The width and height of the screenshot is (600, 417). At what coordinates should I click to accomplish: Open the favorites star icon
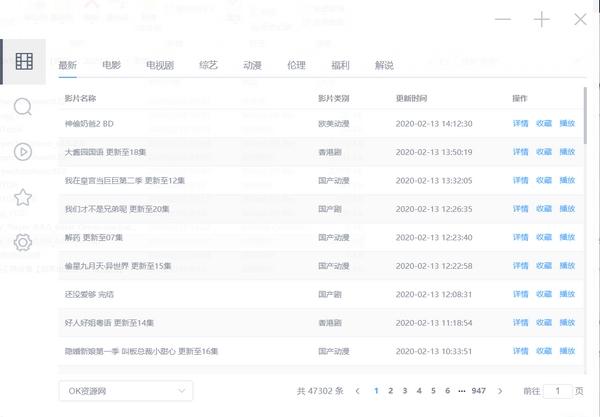23,197
